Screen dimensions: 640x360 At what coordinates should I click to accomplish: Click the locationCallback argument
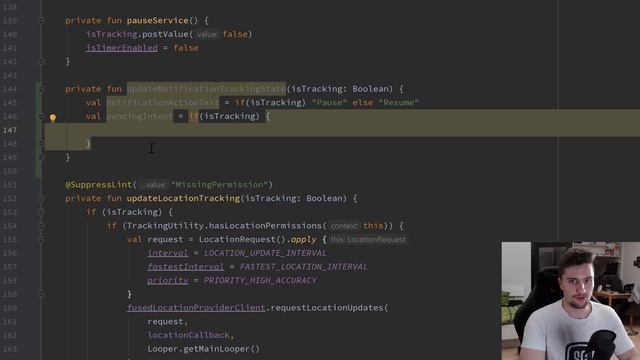(x=188, y=335)
